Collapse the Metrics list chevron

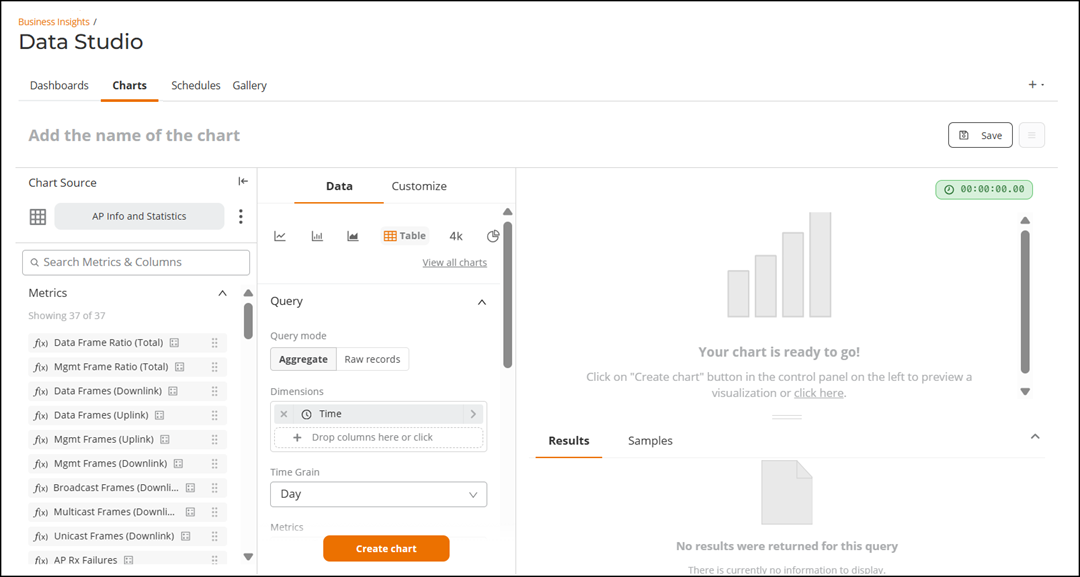pos(222,293)
